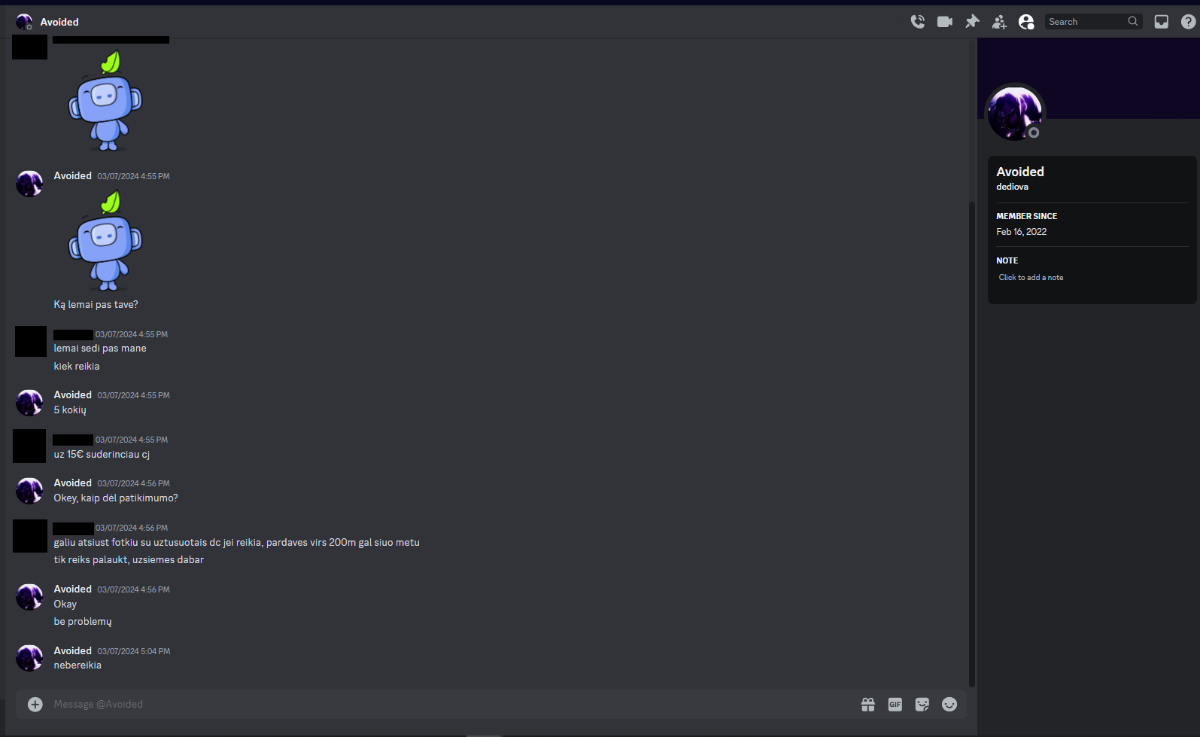Click to add a note
This screenshot has width=1200, height=737.
pyautogui.click(x=1031, y=277)
